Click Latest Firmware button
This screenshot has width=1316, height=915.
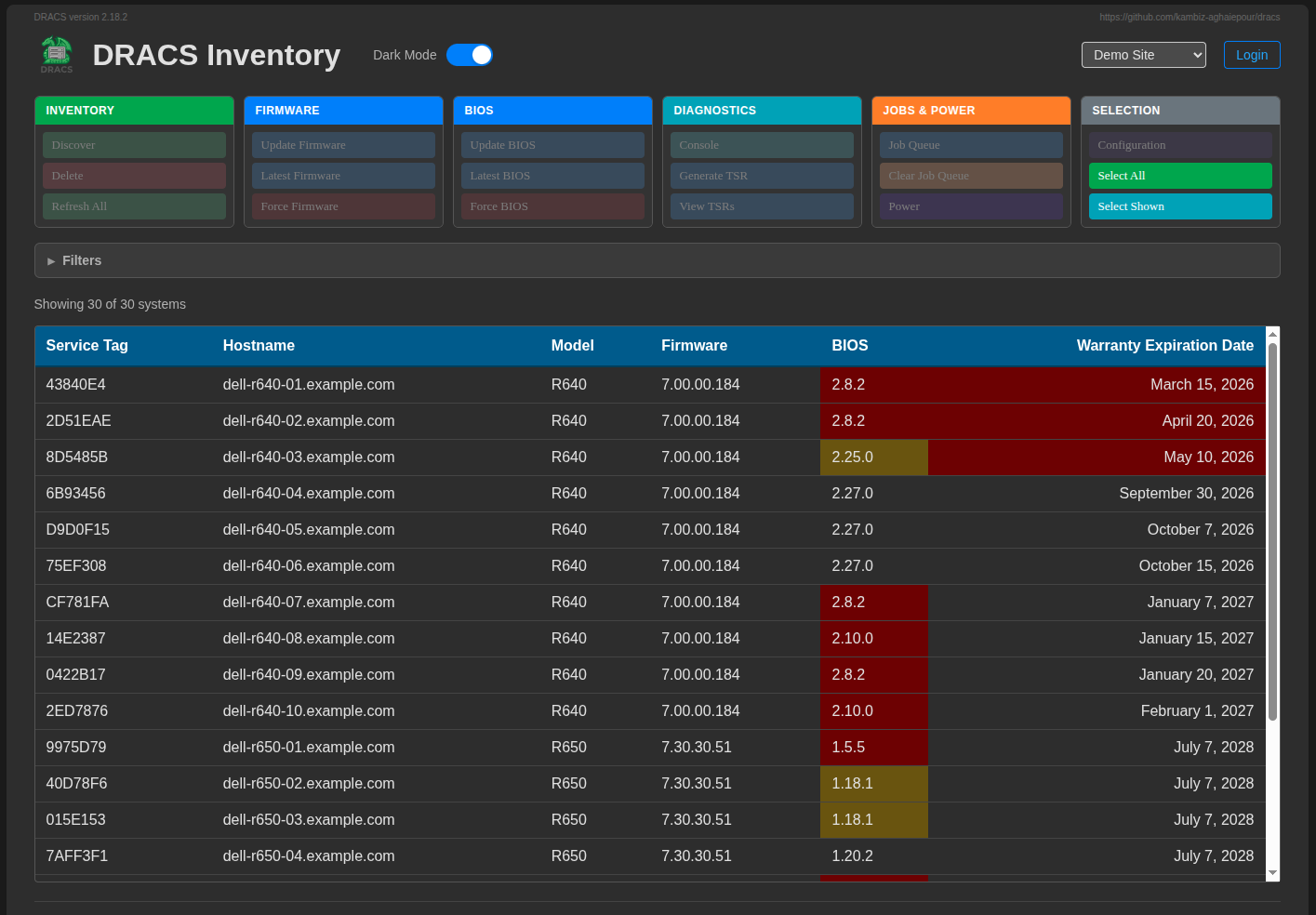click(343, 176)
